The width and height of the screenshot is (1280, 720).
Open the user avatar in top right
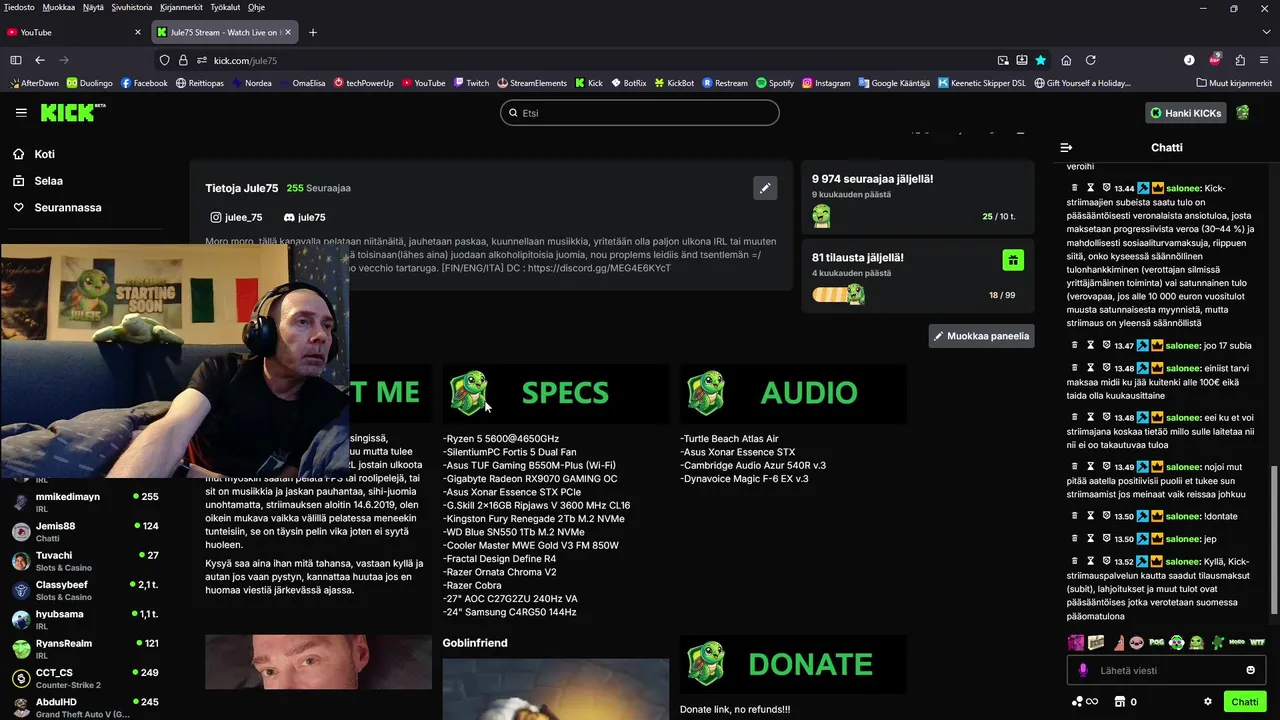pos(1242,113)
